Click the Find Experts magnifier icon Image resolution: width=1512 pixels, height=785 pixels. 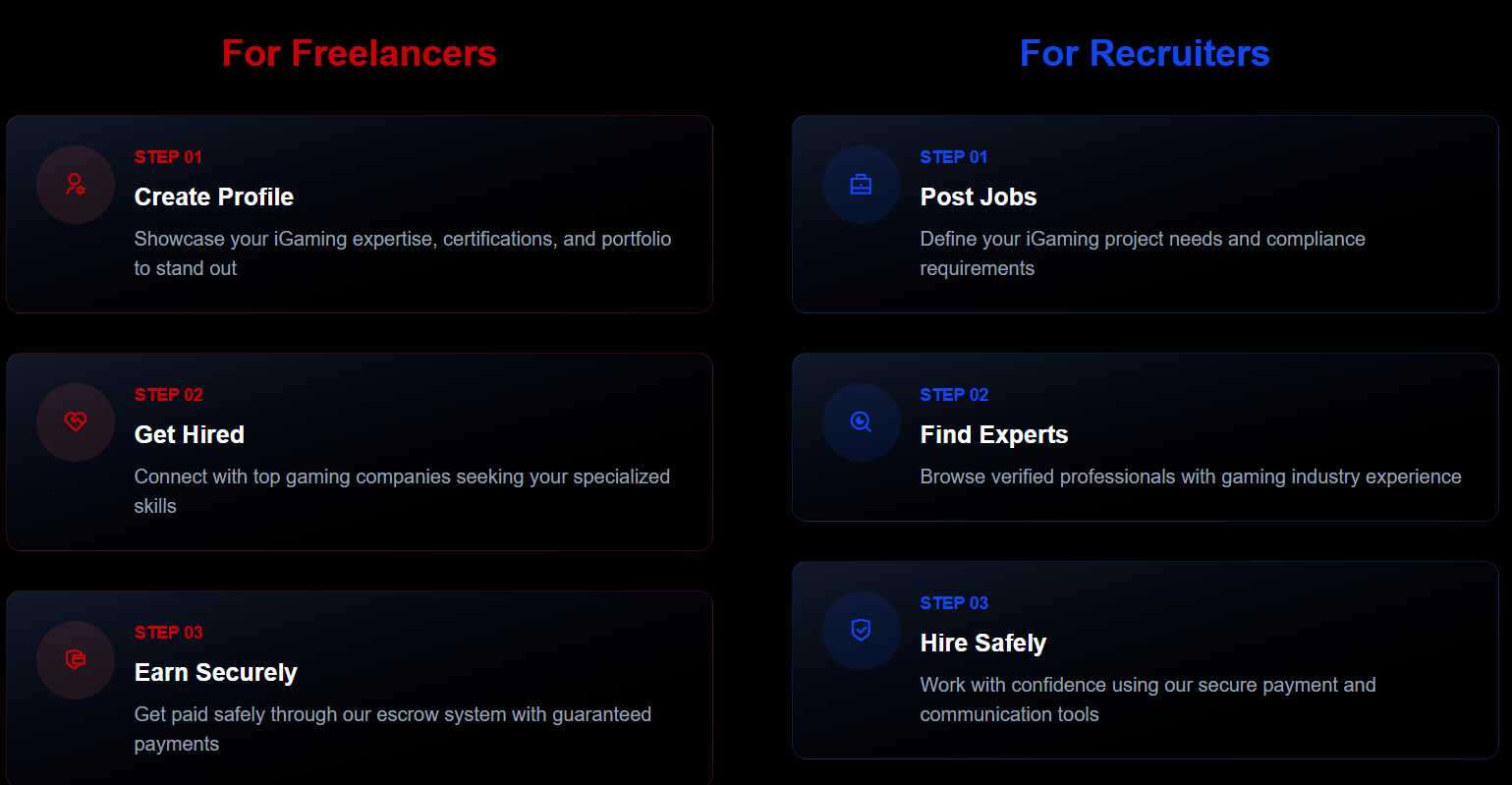861,422
